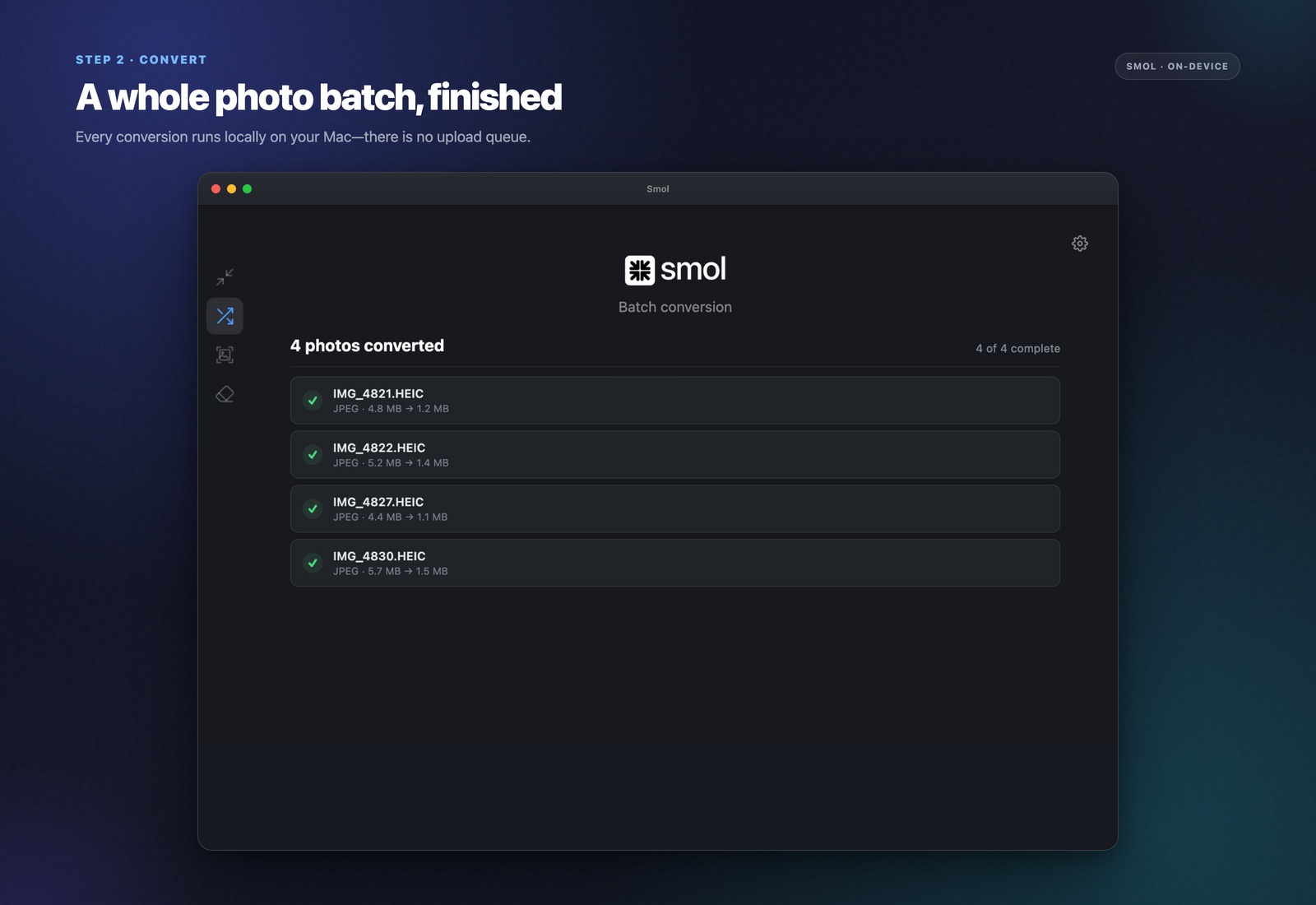Click the "Smol" window title
This screenshot has height=905, width=1316.
pyautogui.click(x=658, y=189)
